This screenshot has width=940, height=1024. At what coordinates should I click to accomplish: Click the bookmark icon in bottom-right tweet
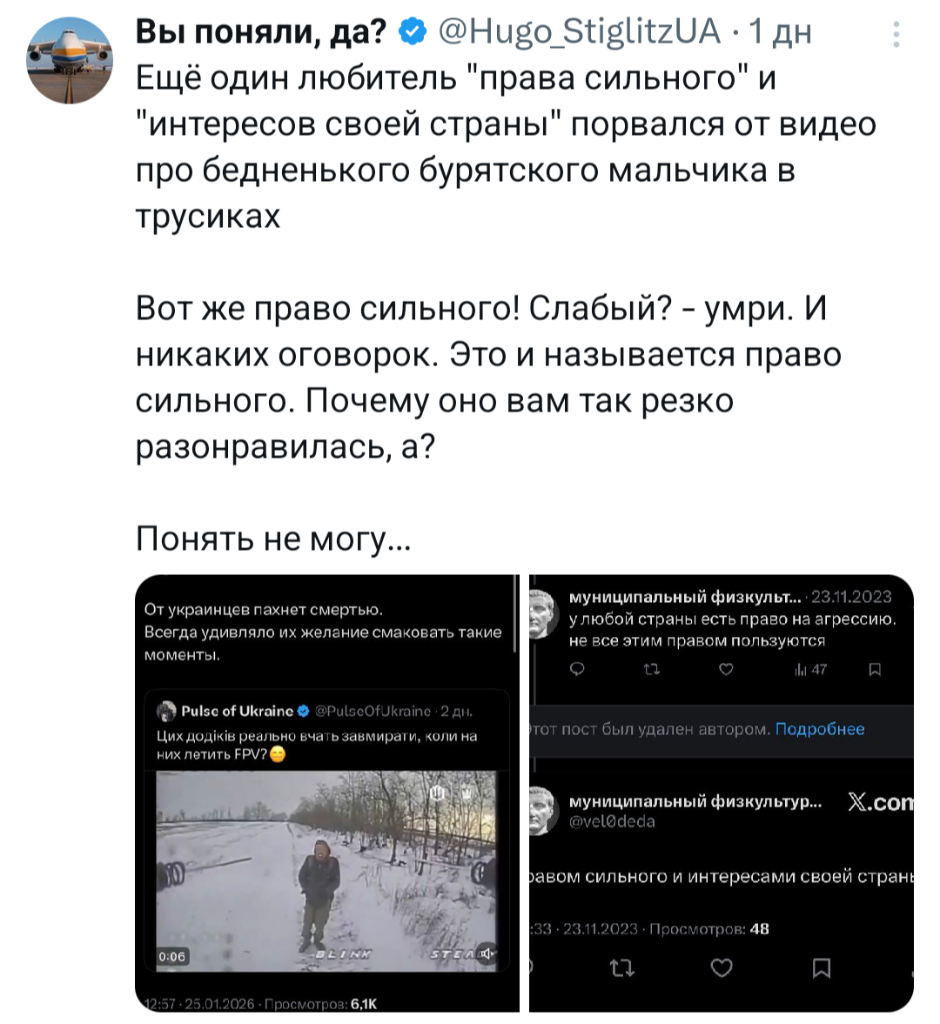click(x=821, y=966)
